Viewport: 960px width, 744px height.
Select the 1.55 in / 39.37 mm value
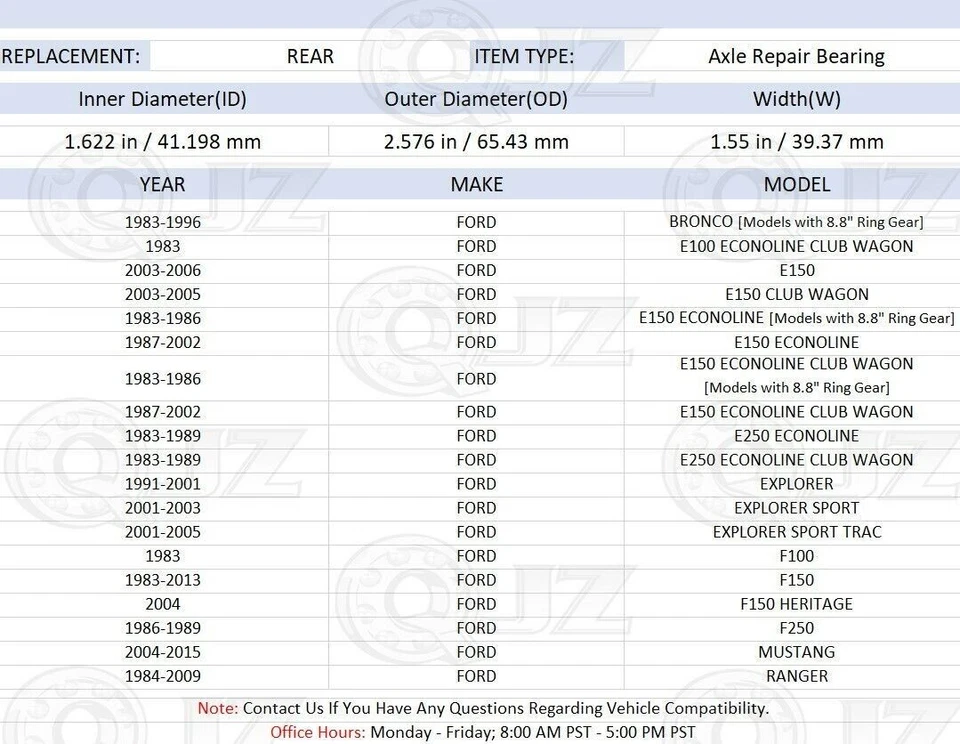tap(797, 142)
